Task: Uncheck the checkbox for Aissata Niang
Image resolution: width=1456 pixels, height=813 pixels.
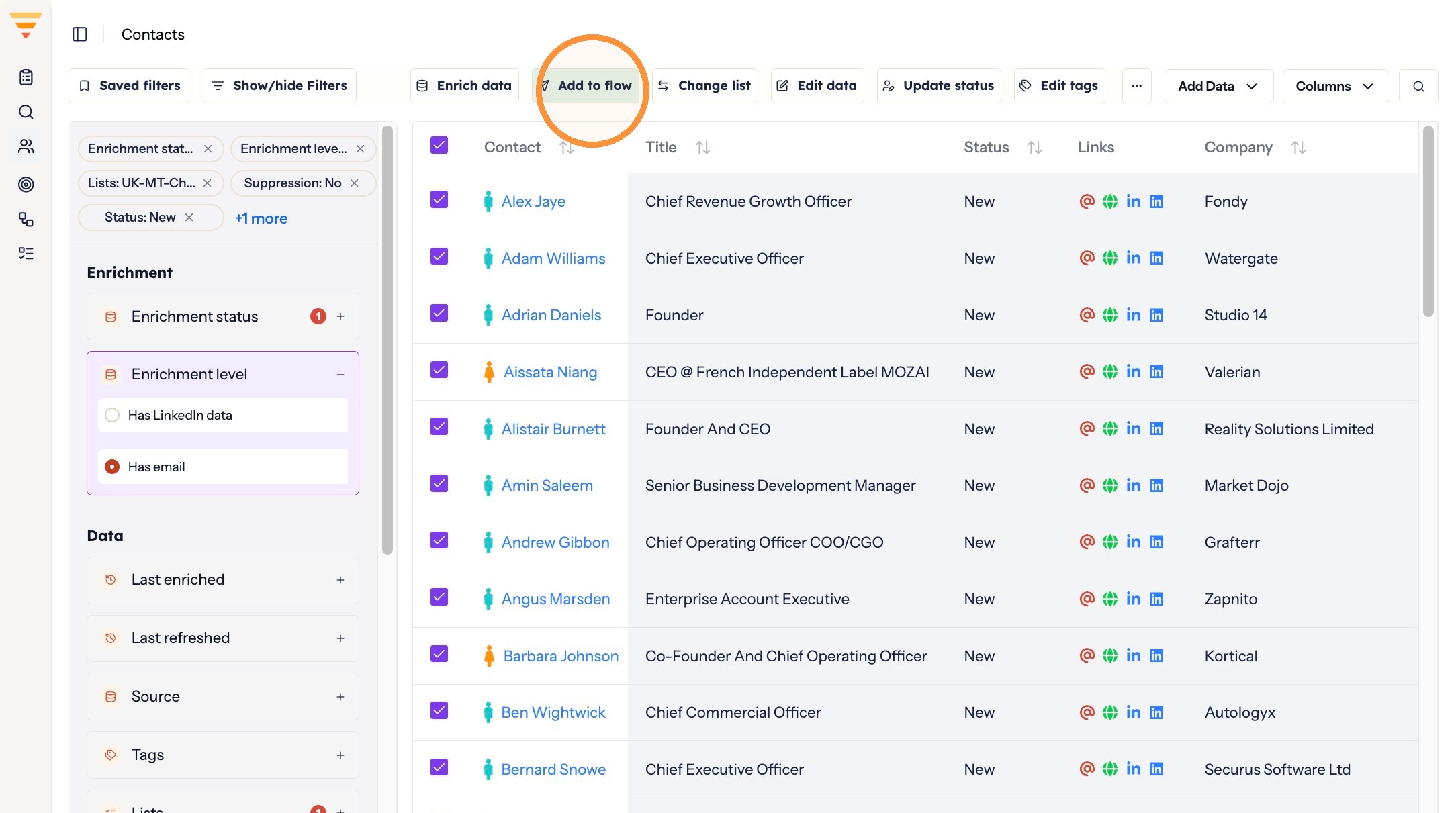Action: coord(439,370)
